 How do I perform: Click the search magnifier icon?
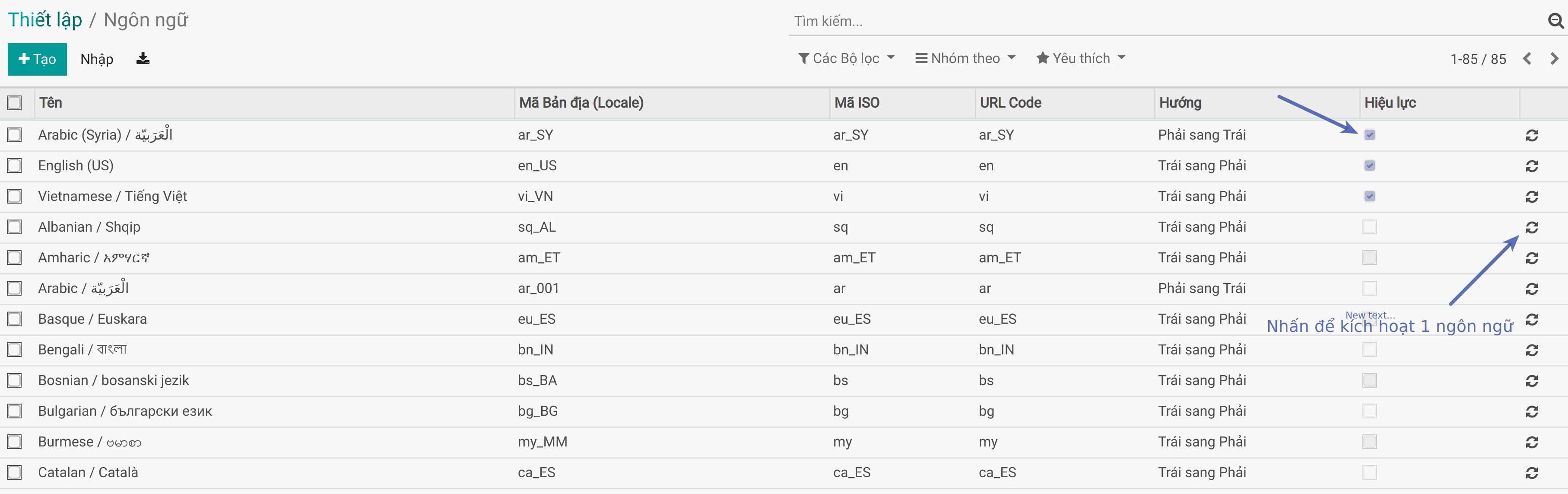click(1555, 21)
